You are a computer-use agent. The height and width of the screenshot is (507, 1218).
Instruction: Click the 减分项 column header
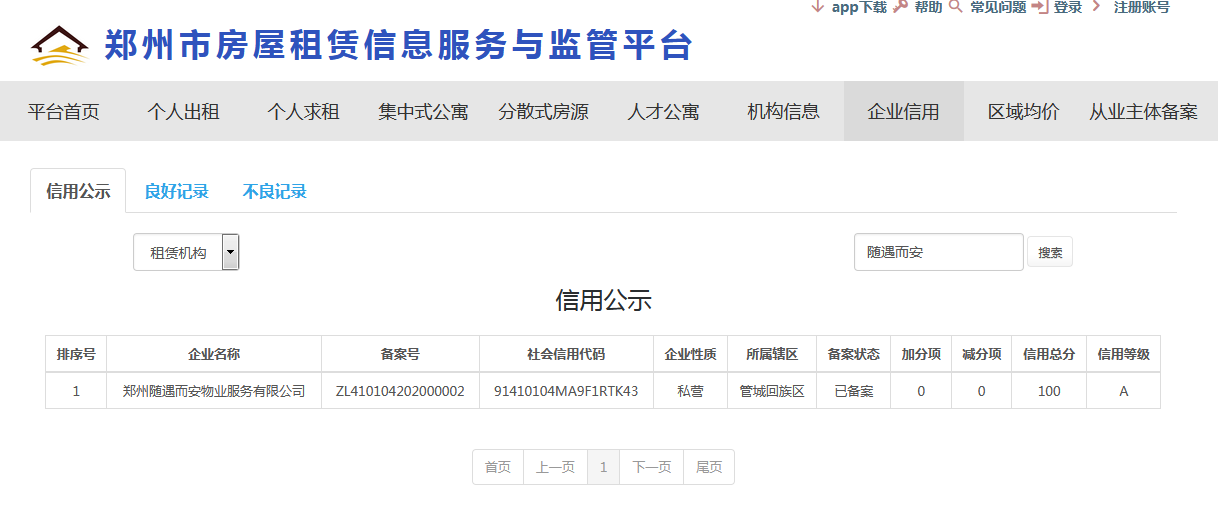point(981,354)
